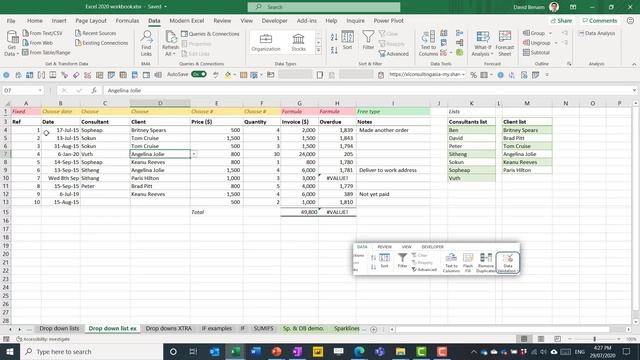Import data From Text/CSV
Screen dimensions: 640x360
coord(42,33)
